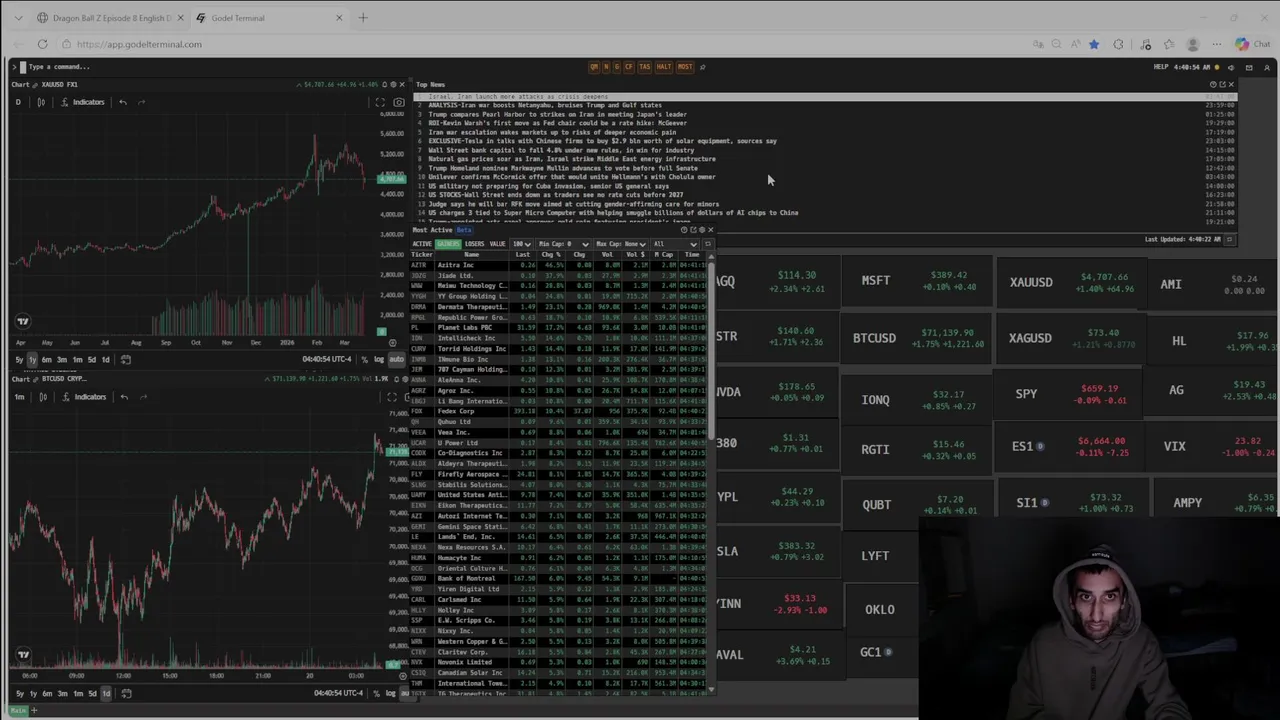Redo action in XAUUSD chart
Image resolution: width=1280 pixels, height=720 pixels.
click(142, 102)
